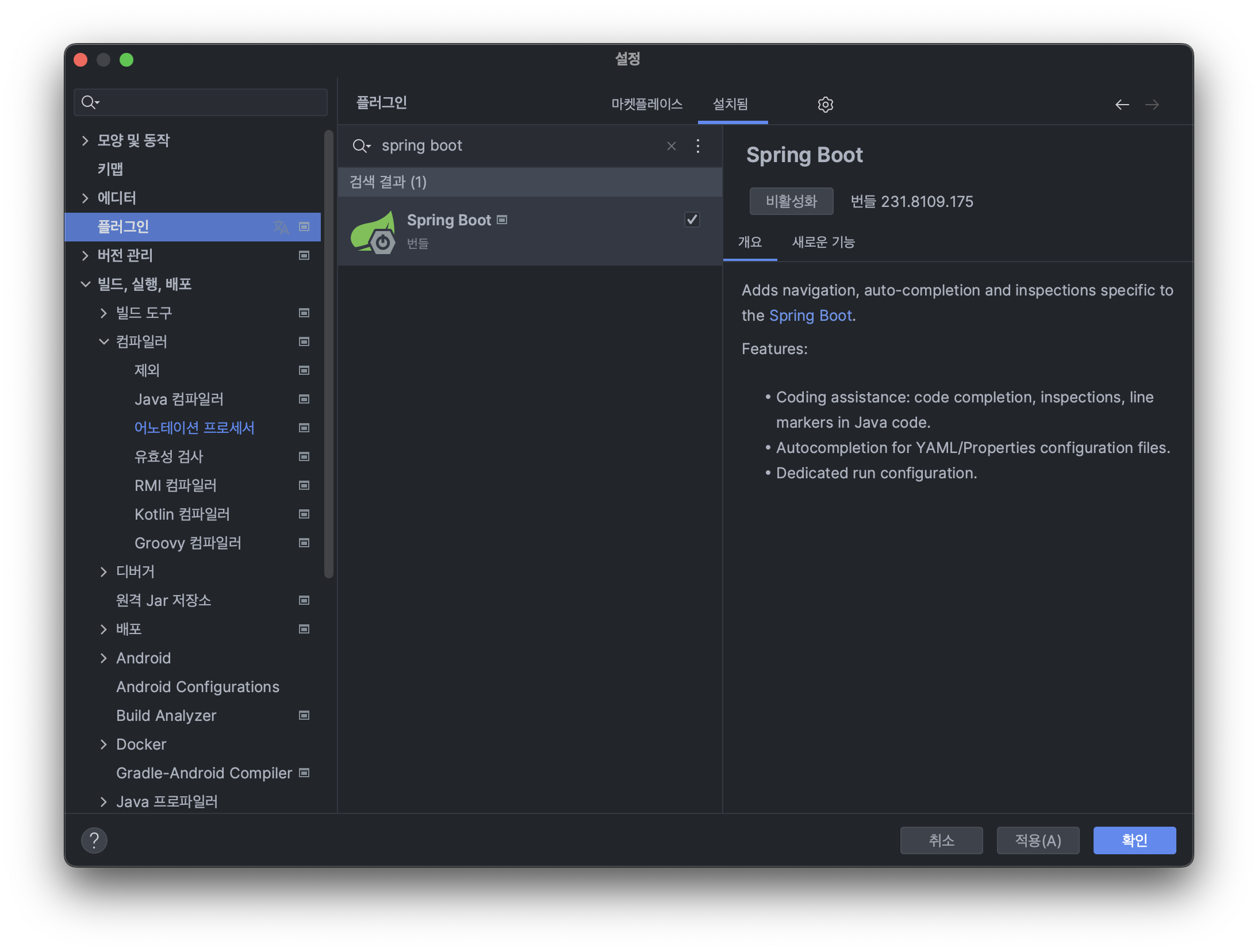Viewport: 1258px width, 952px height.
Task: Click the project icon on 빌드 도구 row
Action: (x=304, y=313)
